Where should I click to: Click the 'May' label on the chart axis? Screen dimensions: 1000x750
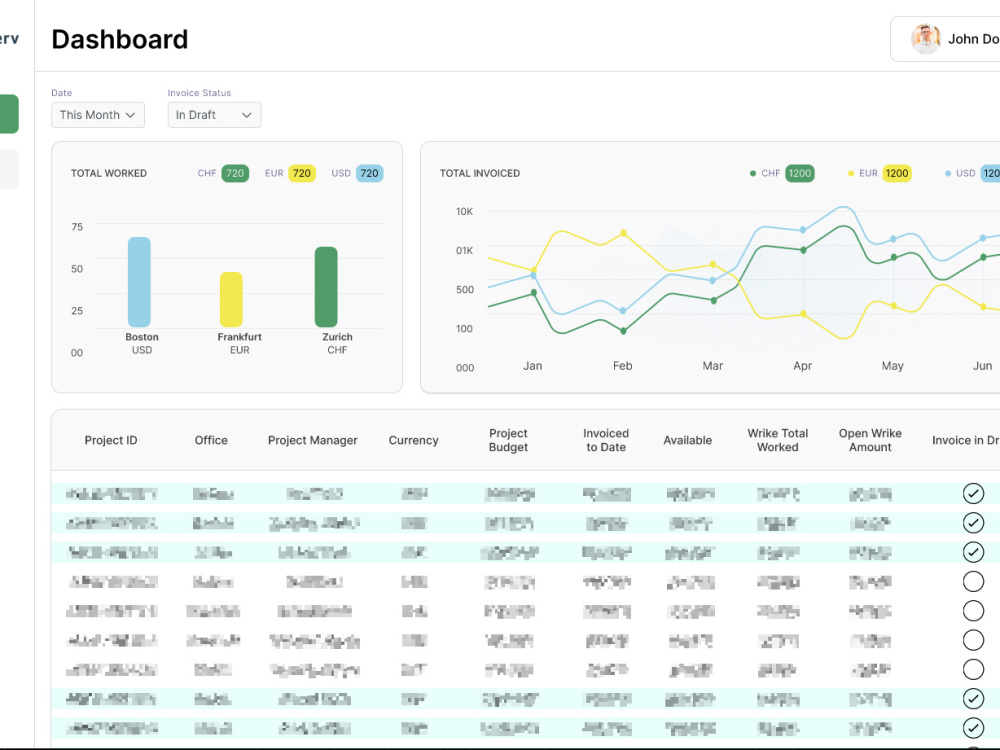pyautogui.click(x=892, y=366)
